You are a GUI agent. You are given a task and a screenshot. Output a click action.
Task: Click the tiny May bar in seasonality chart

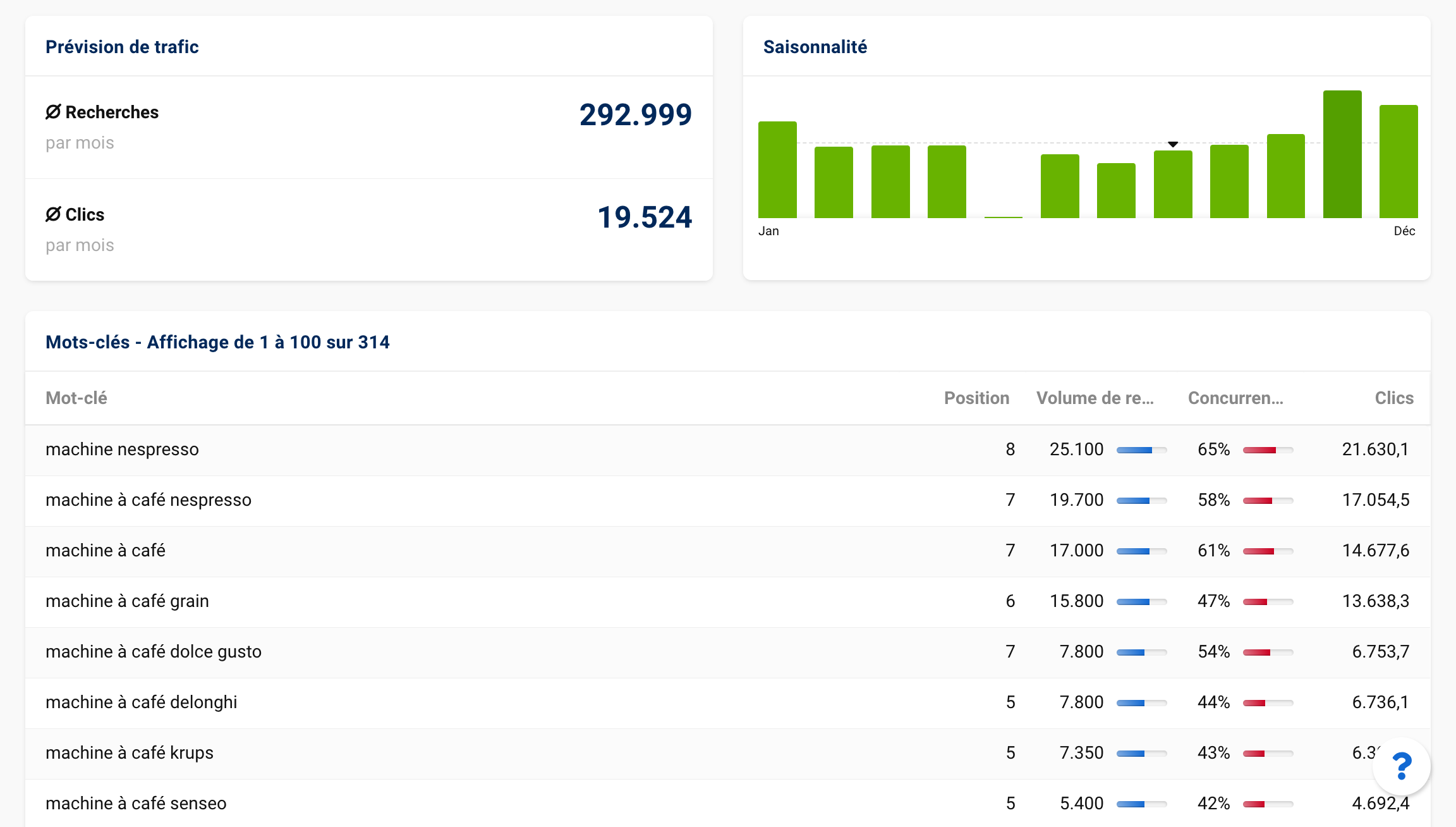1004,217
